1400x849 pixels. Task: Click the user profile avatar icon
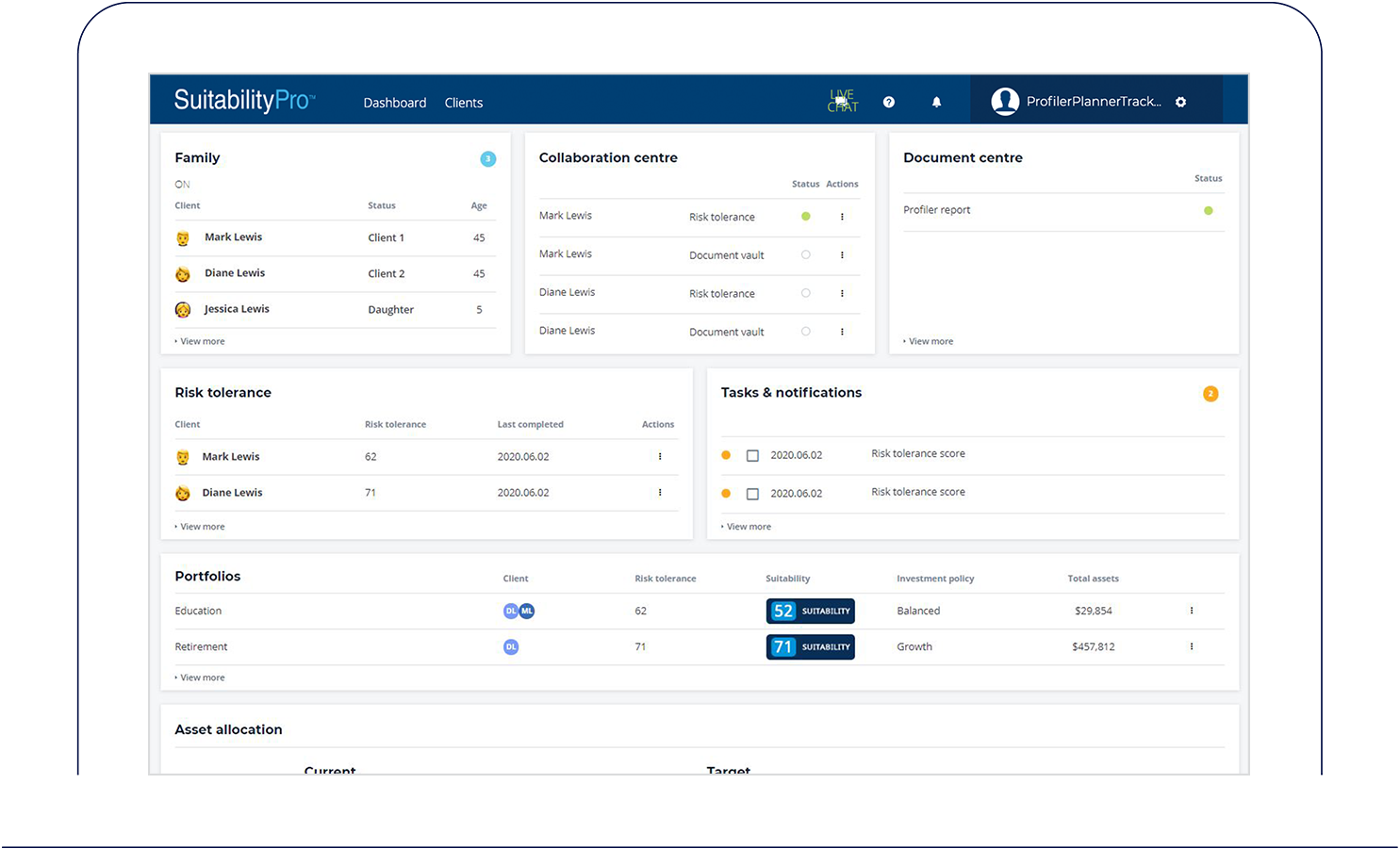[x=1005, y=102]
